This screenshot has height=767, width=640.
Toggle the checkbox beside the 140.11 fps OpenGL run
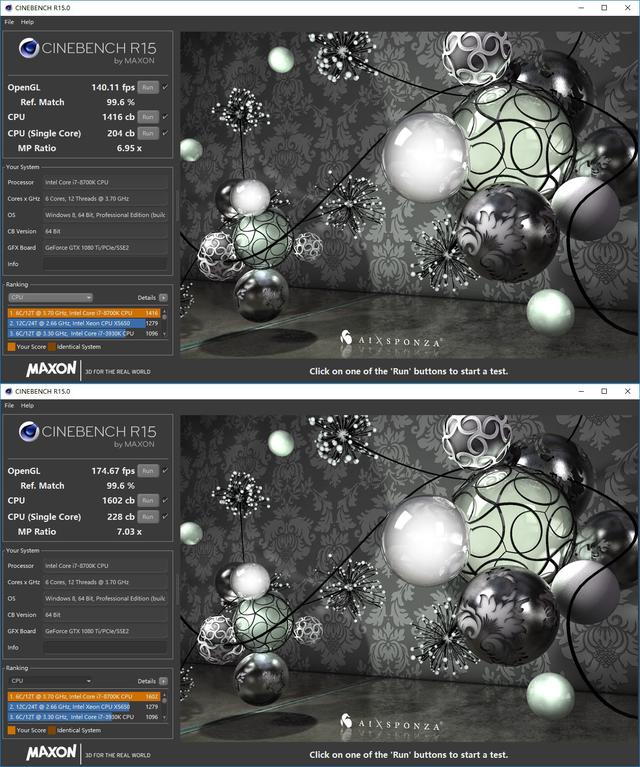tap(165, 88)
